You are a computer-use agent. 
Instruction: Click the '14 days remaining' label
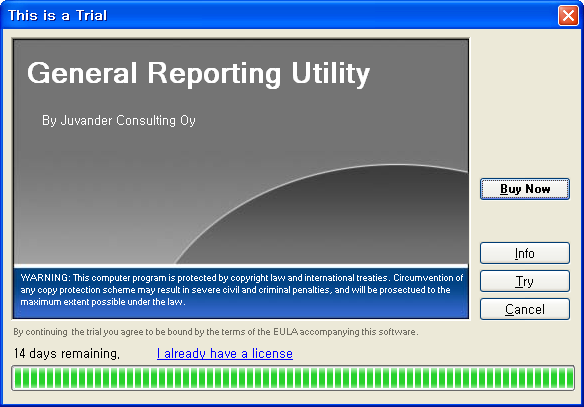click(x=67, y=353)
